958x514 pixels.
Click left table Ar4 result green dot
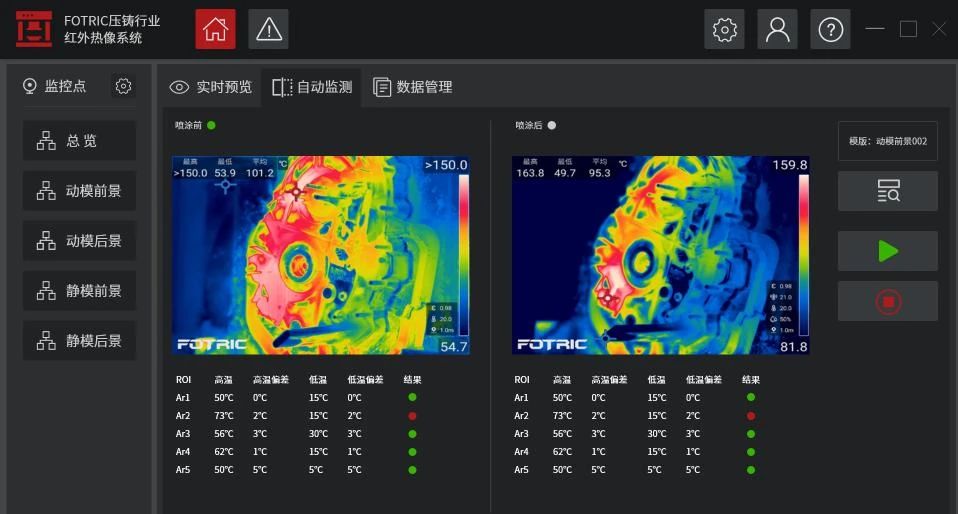pyautogui.click(x=412, y=452)
